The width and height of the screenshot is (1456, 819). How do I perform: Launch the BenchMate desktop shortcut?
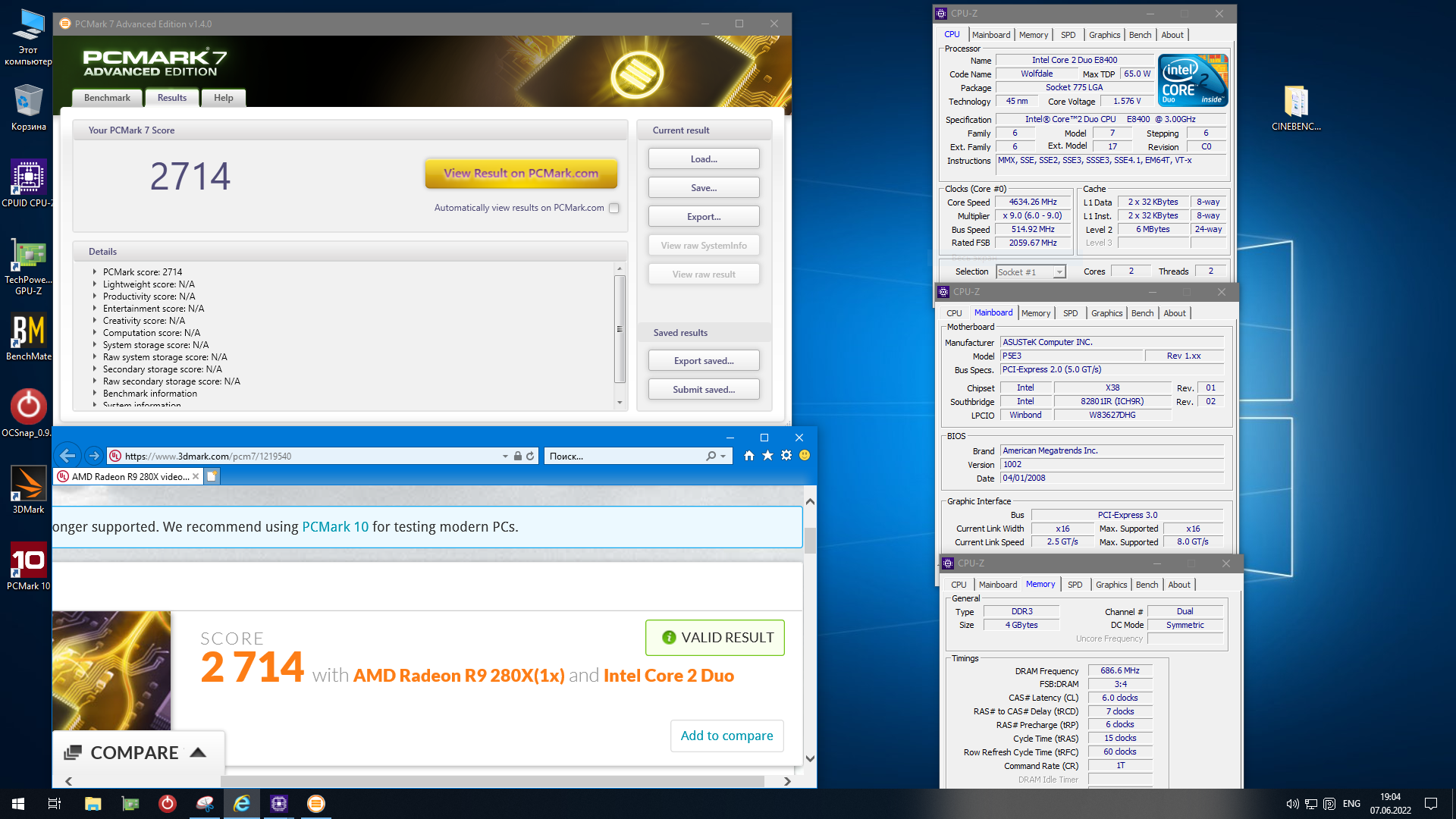point(28,337)
